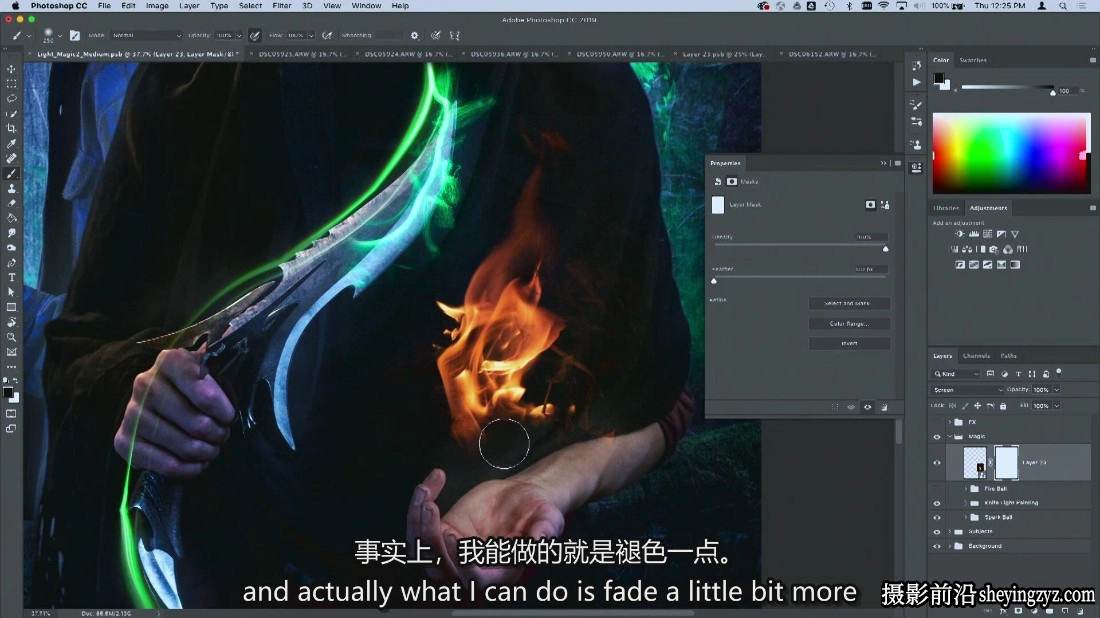
Task: Show the hidden FX group
Action: click(937, 422)
